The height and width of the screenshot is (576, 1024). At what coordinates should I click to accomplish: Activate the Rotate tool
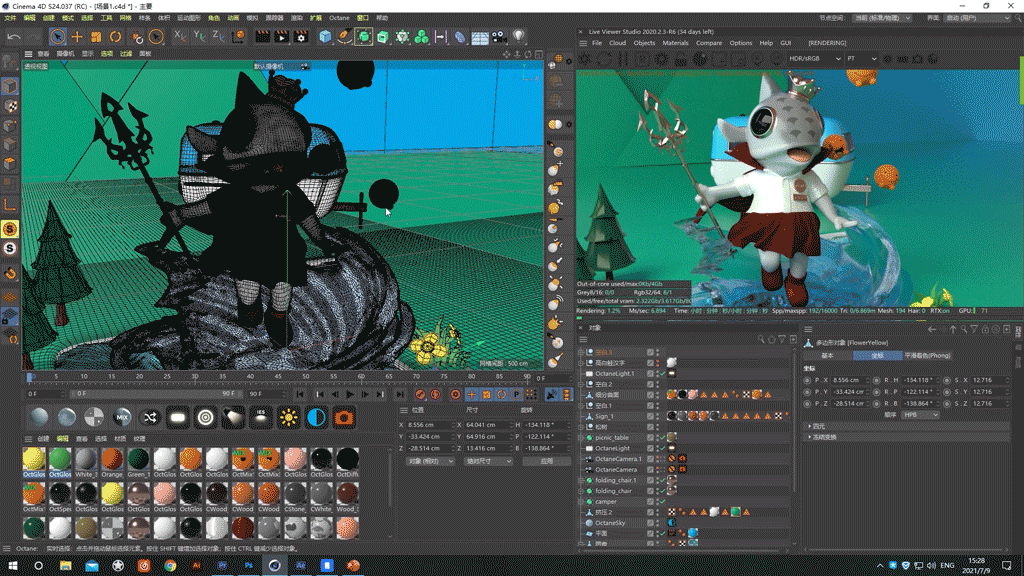click(x=116, y=37)
